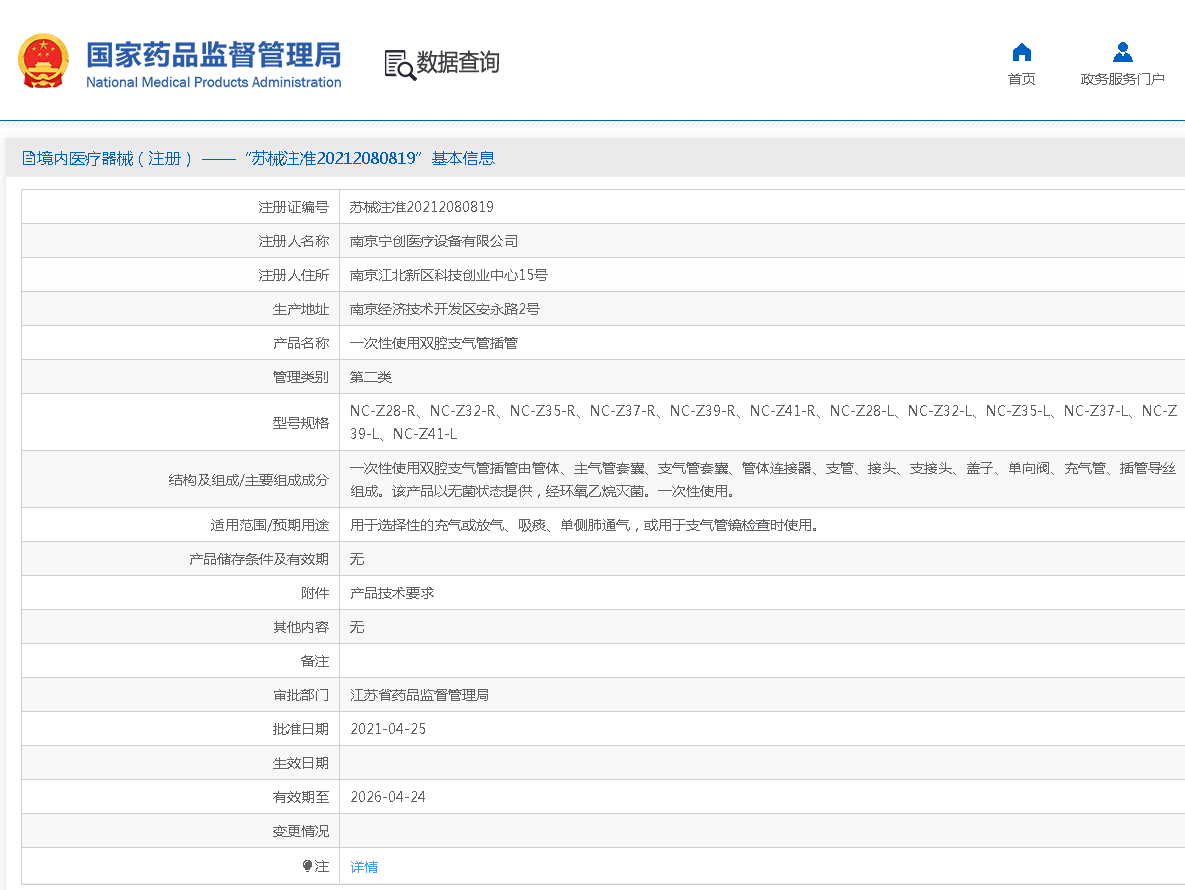Screen dimensions: 1185x890
Task: Select product name 一次性使用双腔支气管插管
Action: [434, 343]
